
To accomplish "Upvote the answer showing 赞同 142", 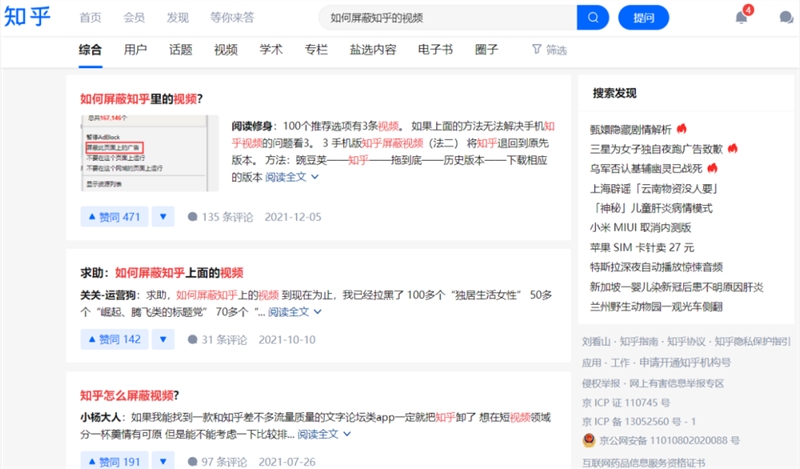I will [x=114, y=339].
